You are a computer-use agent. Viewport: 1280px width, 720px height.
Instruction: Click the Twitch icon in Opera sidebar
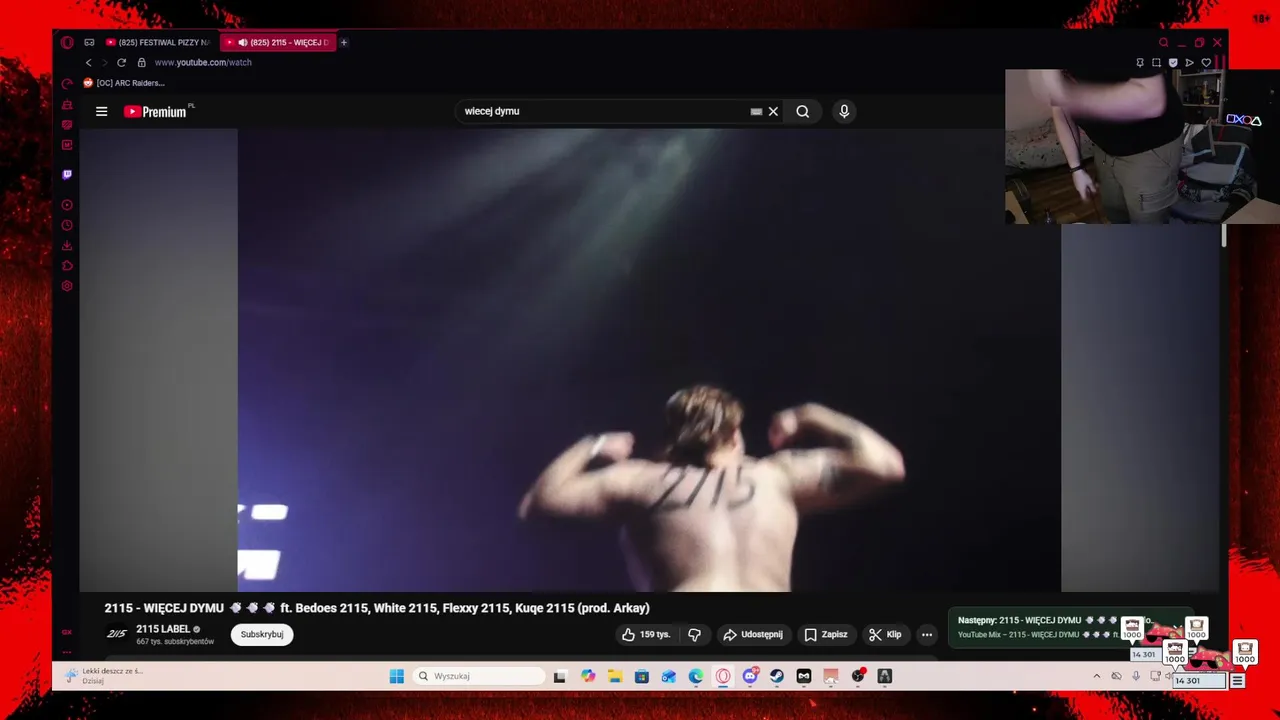(67, 174)
